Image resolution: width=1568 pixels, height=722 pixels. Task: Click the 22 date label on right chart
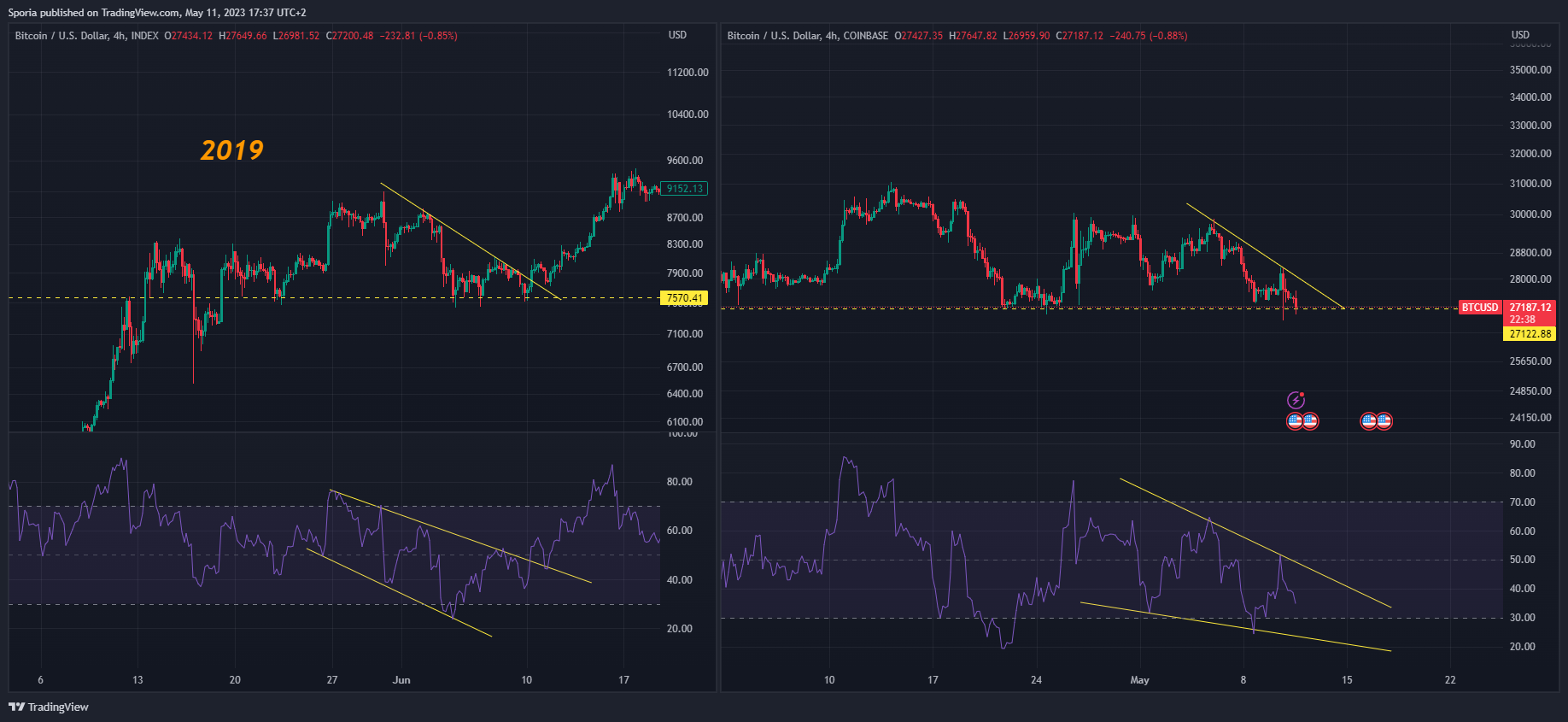pos(1450,680)
